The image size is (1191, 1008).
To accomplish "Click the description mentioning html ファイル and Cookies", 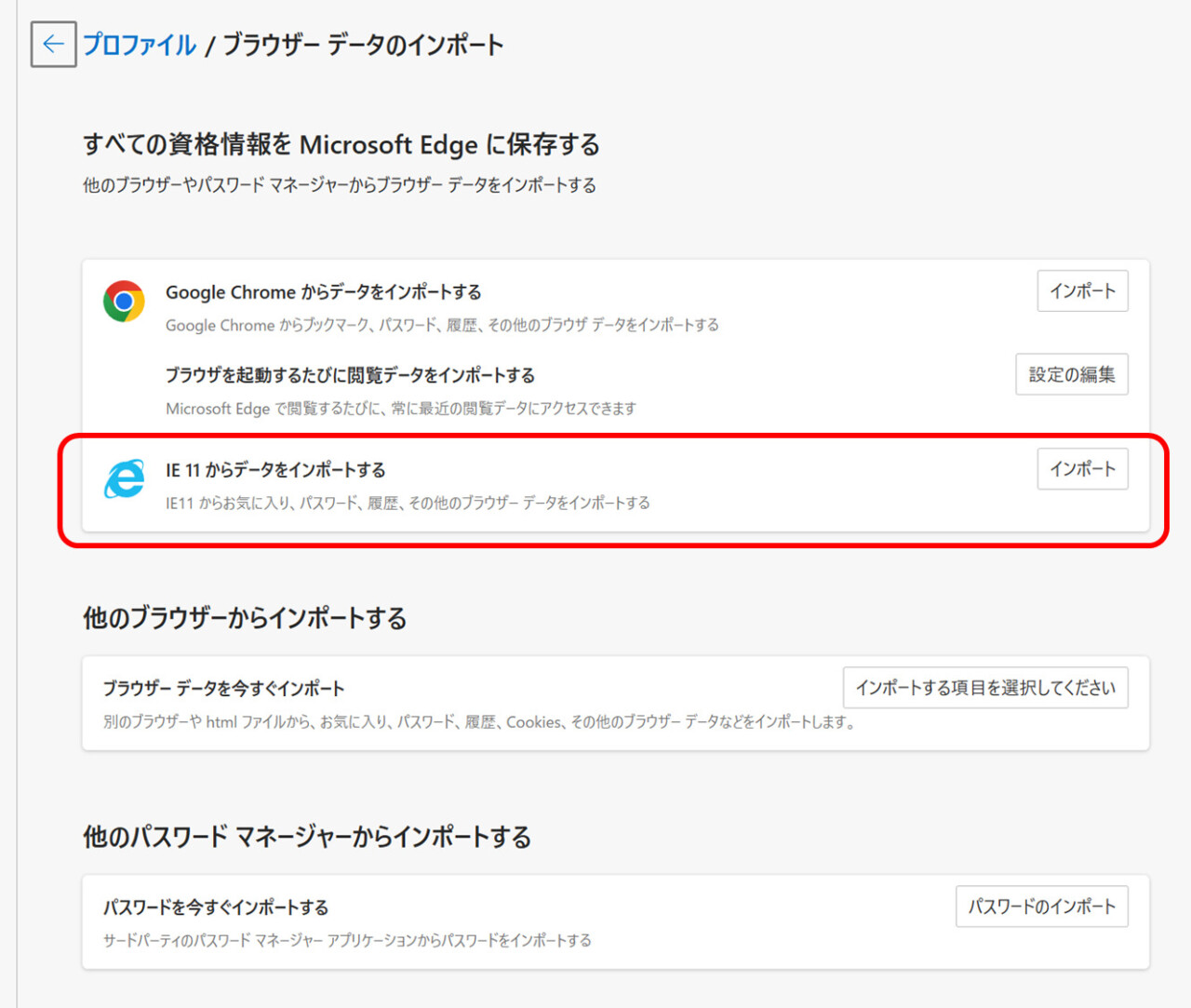I will (x=480, y=722).
